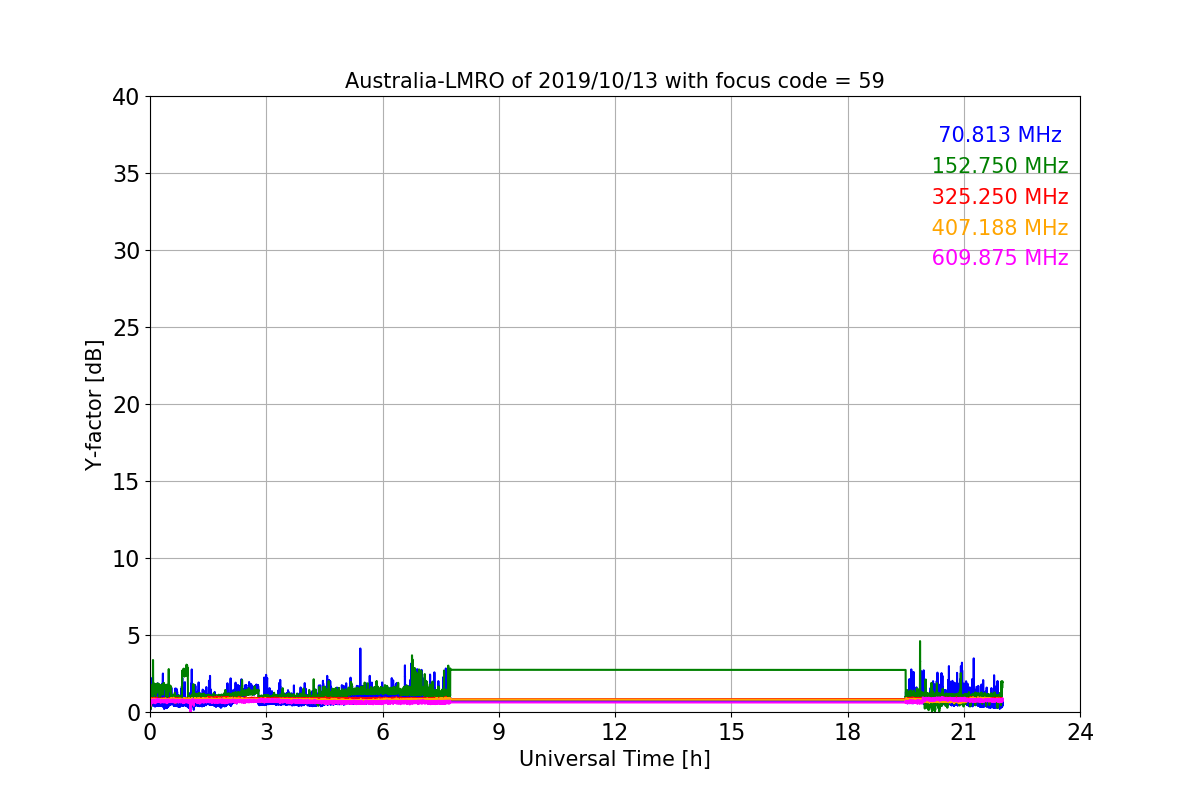Image resolution: width=1200 pixels, height=800 pixels.
Task: Select the 152.750 MHz legend label
Action: [x=1000, y=166]
